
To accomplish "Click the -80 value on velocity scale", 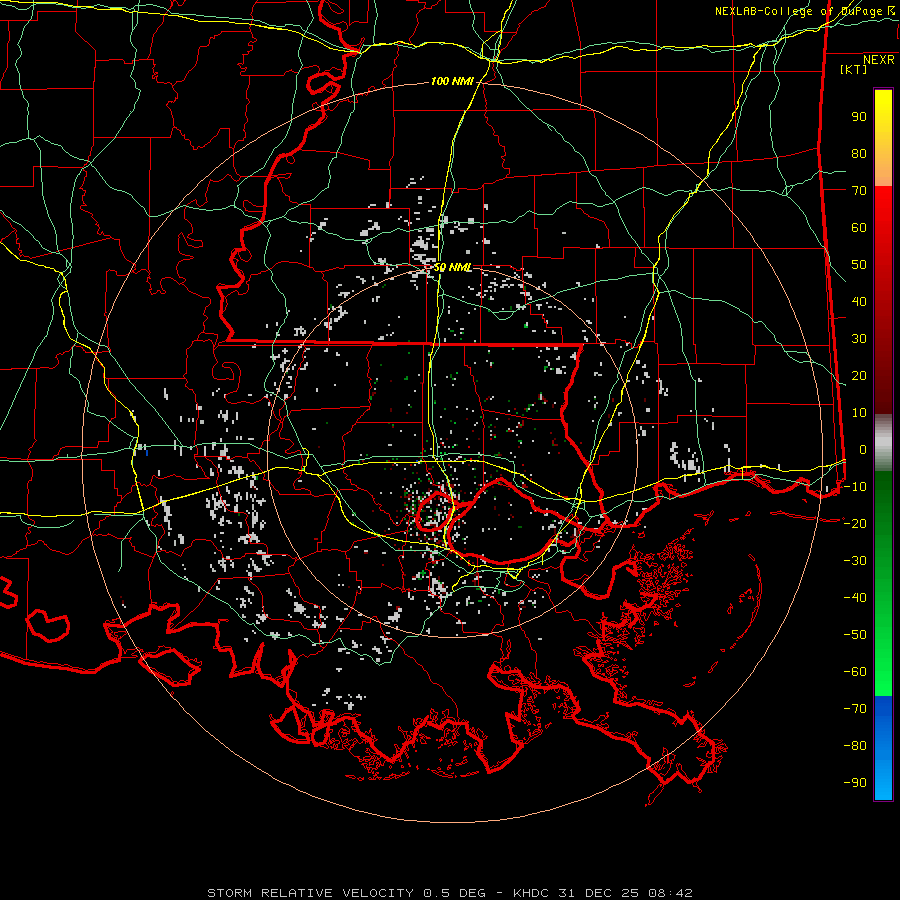I will [855, 746].
